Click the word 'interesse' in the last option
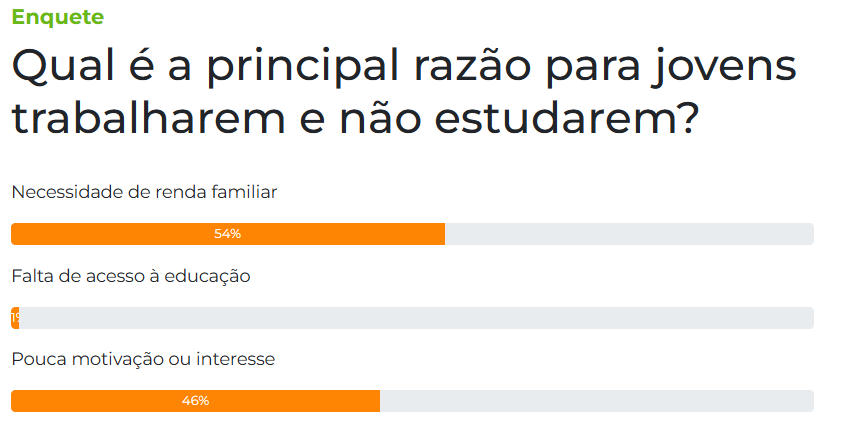 click(x=236, y=359)
